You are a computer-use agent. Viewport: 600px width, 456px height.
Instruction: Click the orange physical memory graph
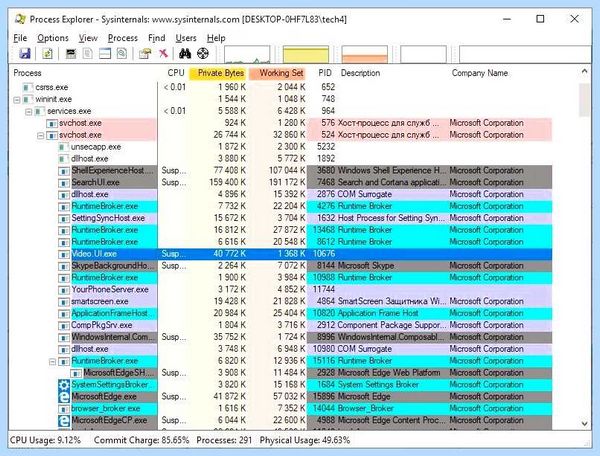(x=364, y=54)
